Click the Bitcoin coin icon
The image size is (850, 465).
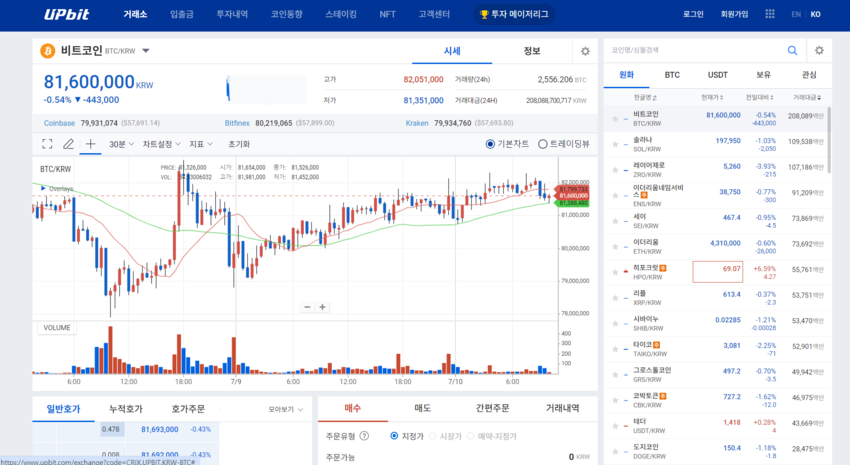click(48, 51)
